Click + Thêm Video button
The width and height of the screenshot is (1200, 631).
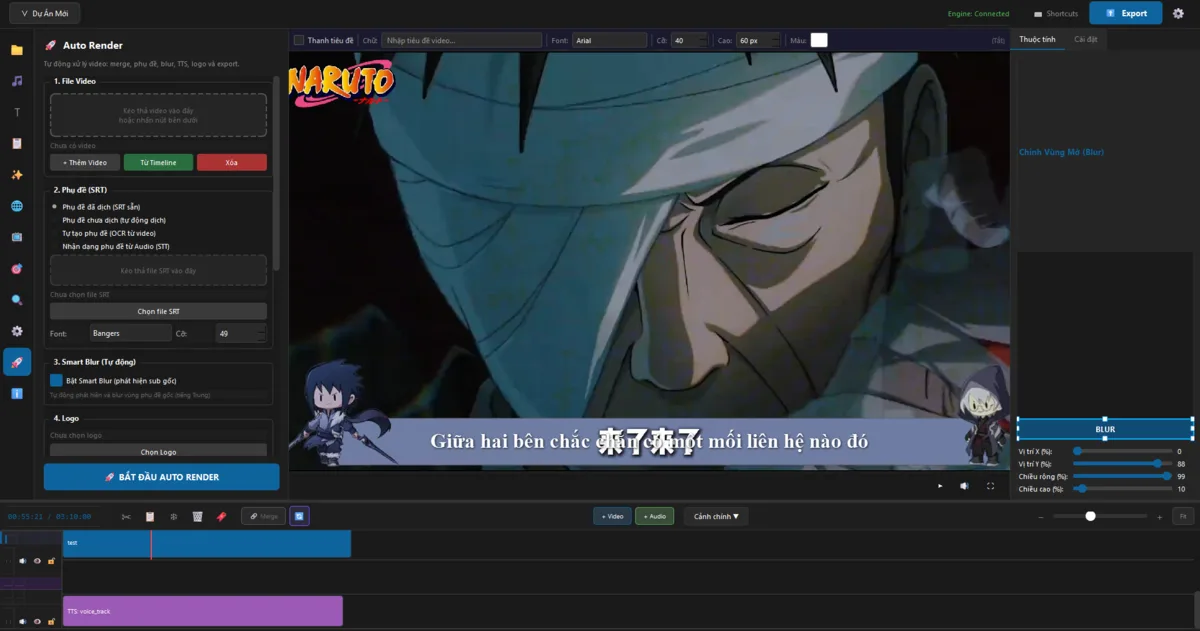coord(85,162)
